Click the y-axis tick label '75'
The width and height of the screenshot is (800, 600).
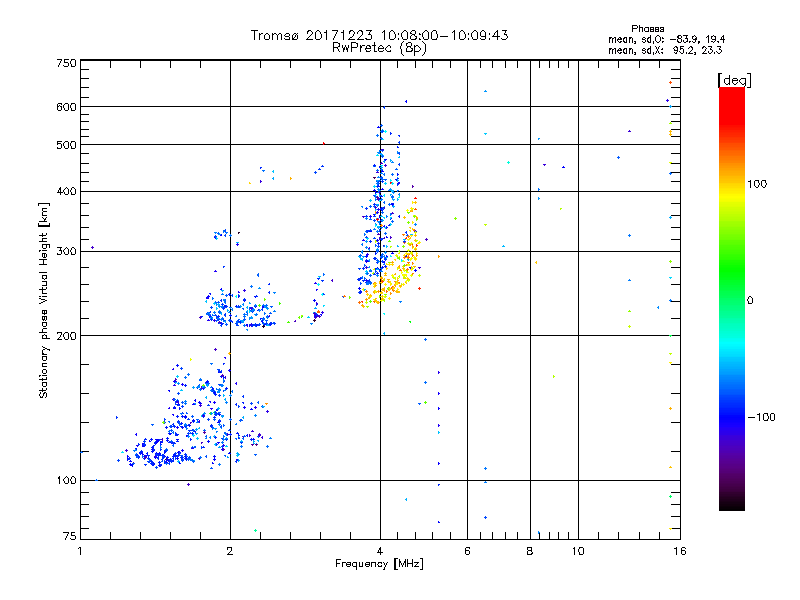point(70,536)
